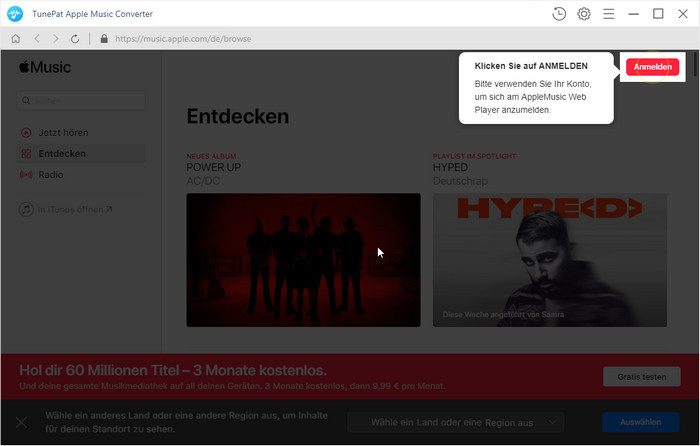Open the settings gear icon
This screenshot has height=446, width=700.
pyautogui.click(x=583, y=14)
